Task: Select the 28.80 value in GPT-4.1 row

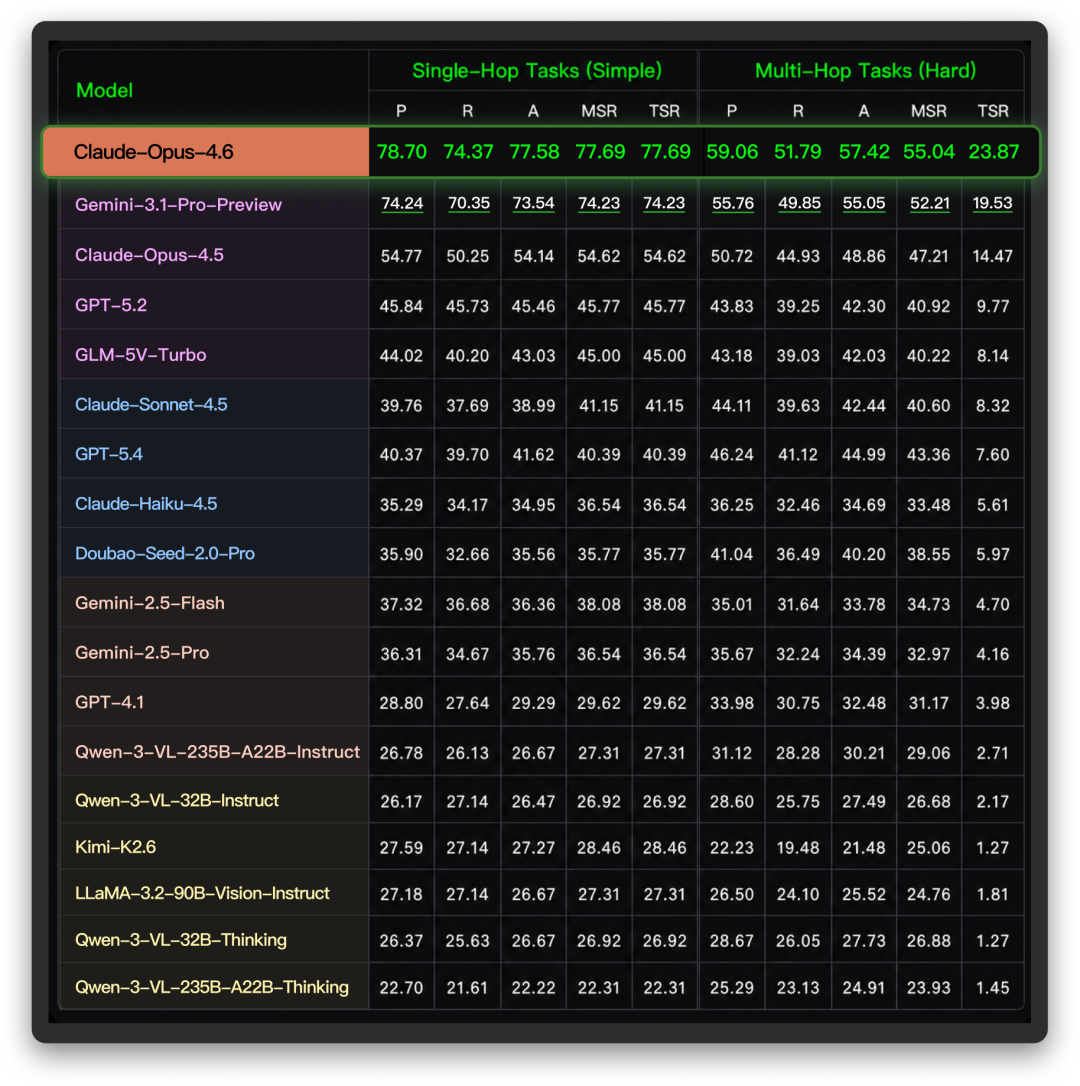Action: click(x=401, y=704)
